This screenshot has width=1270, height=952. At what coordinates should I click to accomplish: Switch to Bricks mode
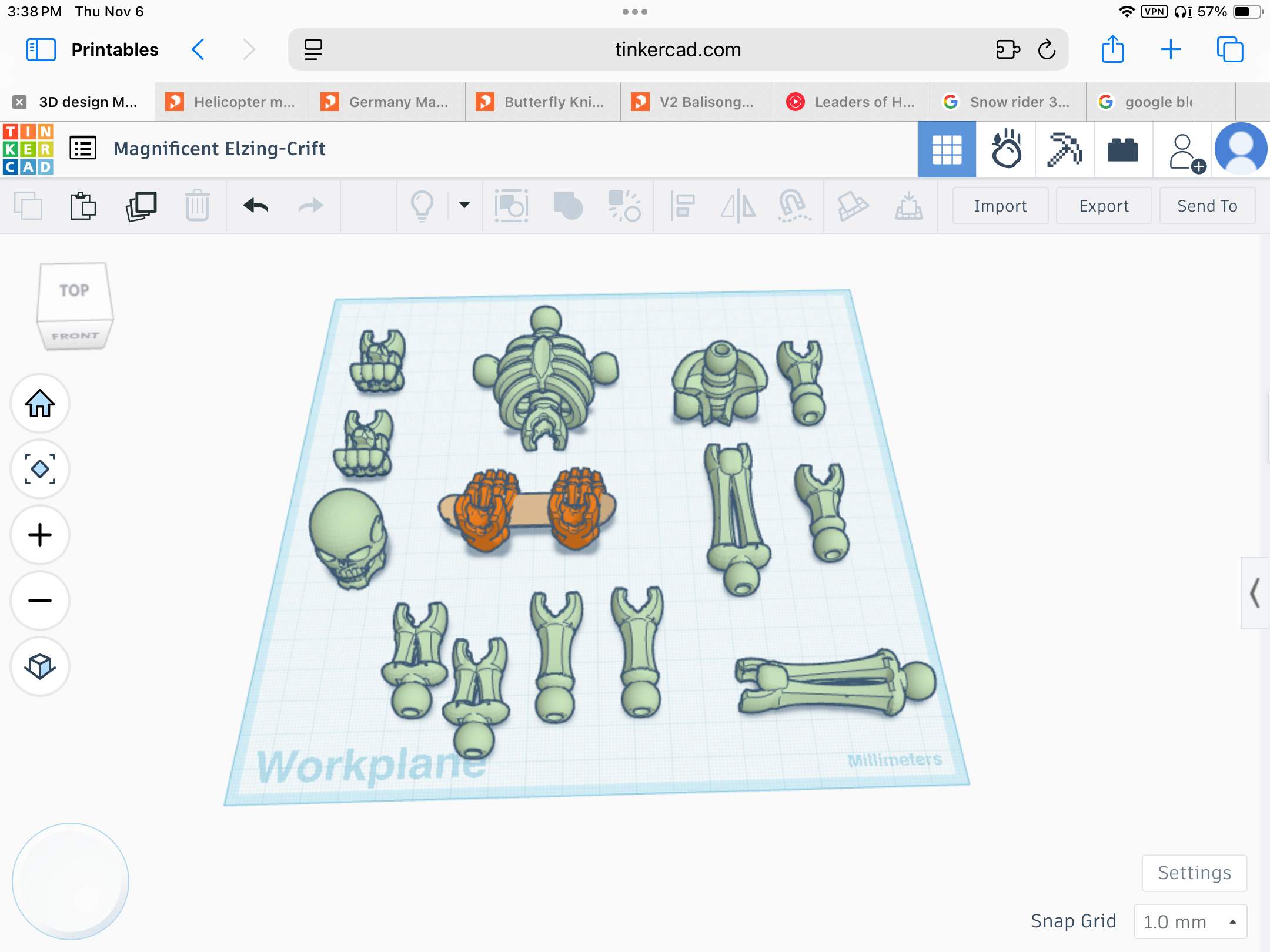pyautogui.click(x=1122, y=149)
